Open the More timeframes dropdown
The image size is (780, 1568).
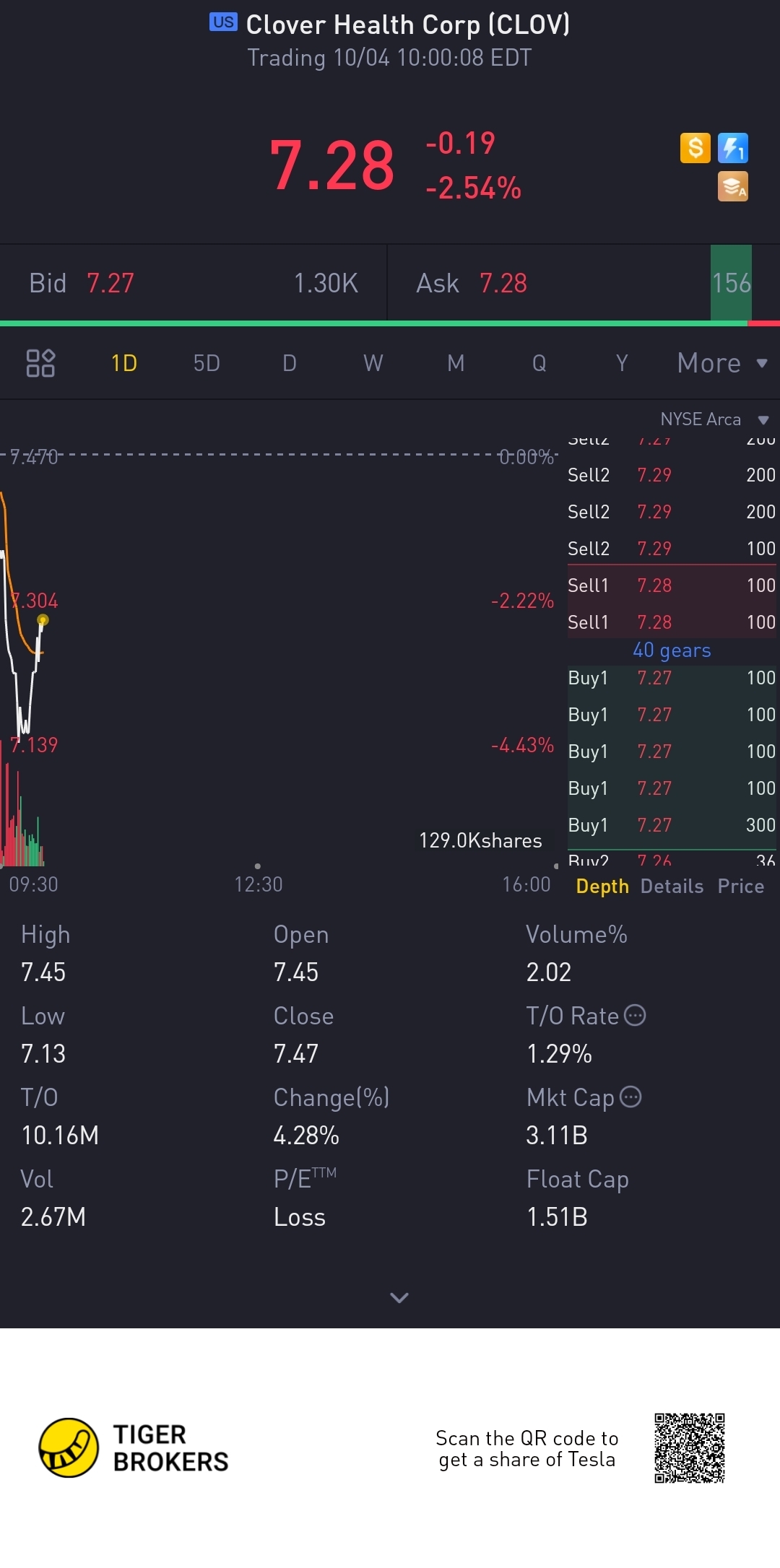coord(722,363)
